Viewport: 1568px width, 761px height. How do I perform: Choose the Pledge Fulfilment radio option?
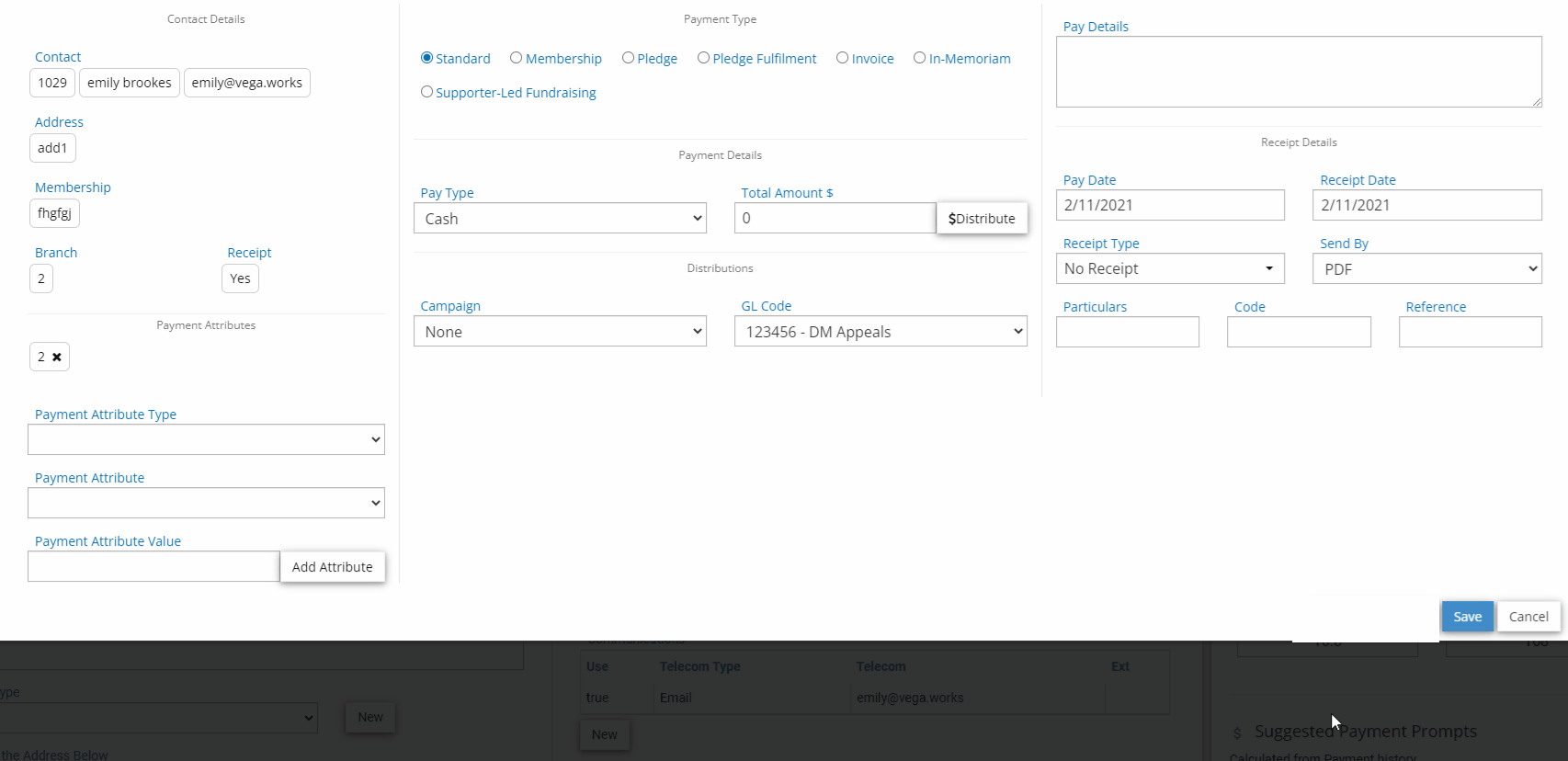point(703,58)
